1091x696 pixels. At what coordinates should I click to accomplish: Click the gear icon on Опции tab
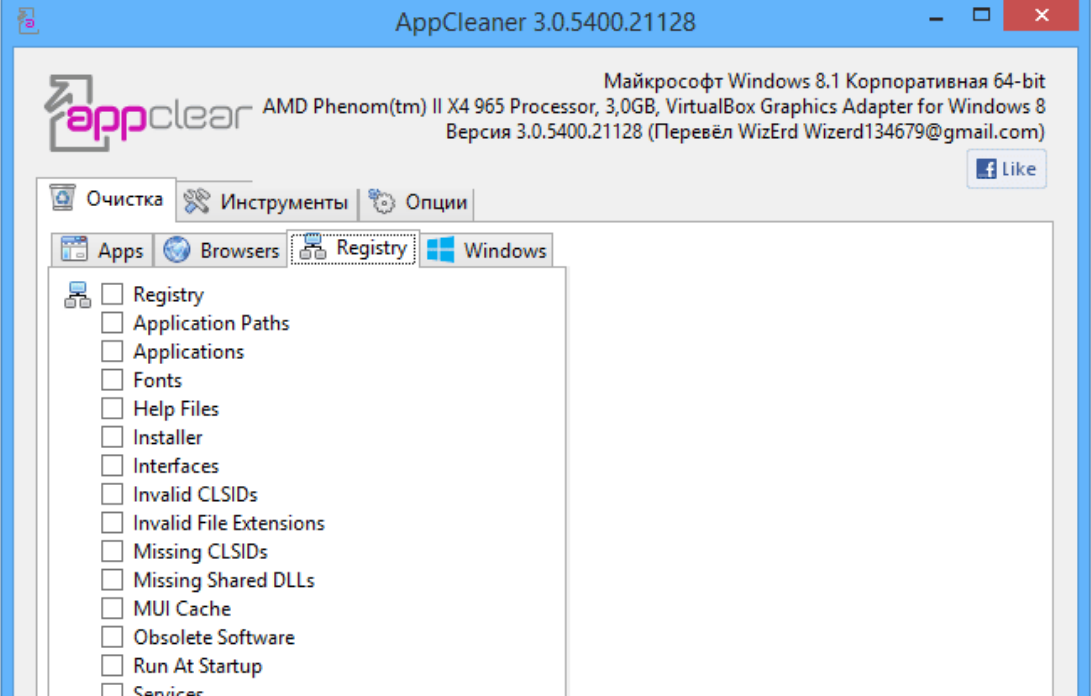(382, 202)
